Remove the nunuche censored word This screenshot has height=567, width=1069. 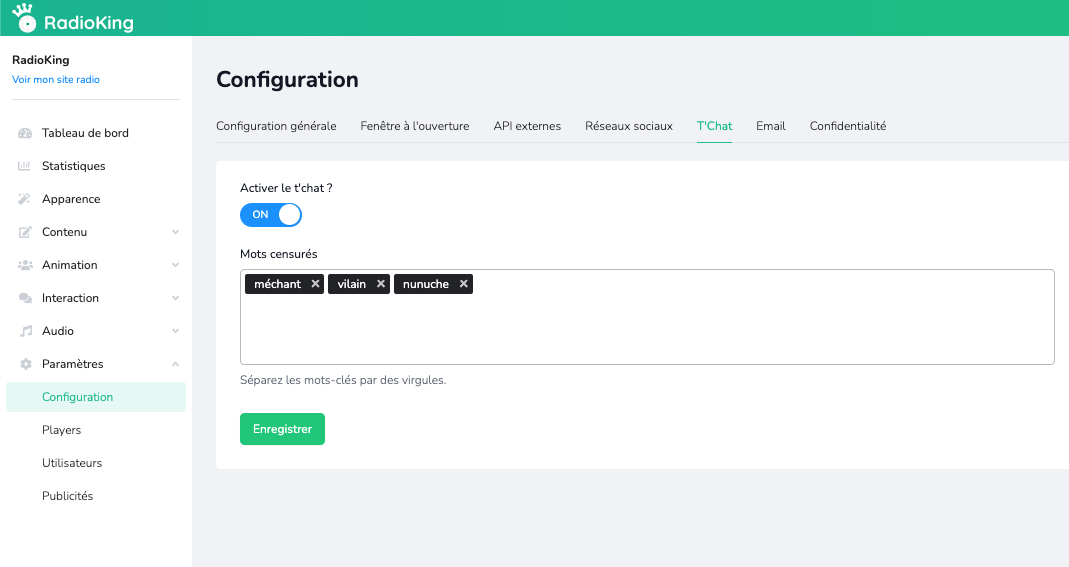point(464,284)
